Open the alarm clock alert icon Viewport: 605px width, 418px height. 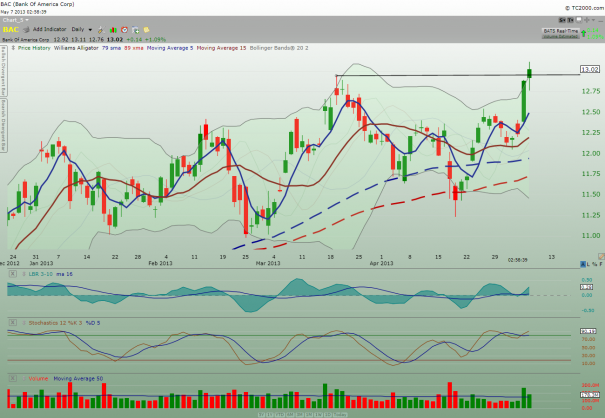coord(124,30)
